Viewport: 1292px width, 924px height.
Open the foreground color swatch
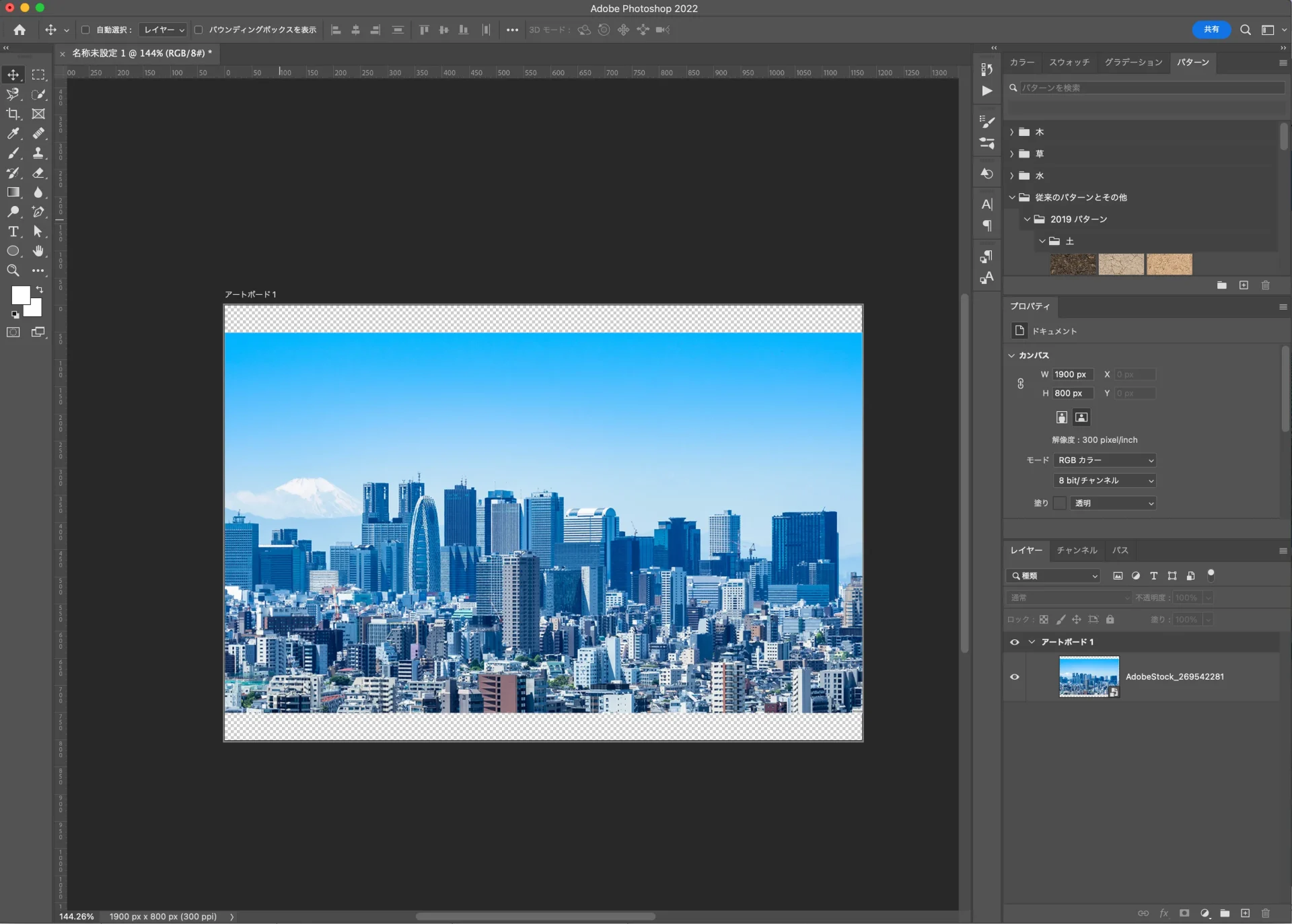coord(22,295)
